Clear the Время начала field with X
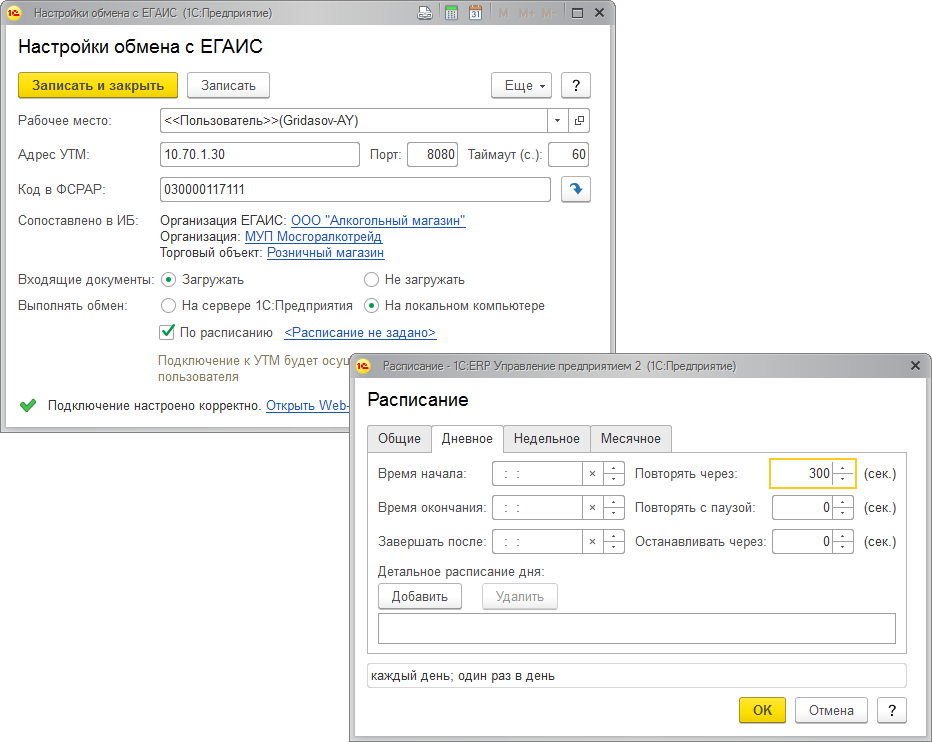This screenshot has width=932, height=742. pos(593,474)
